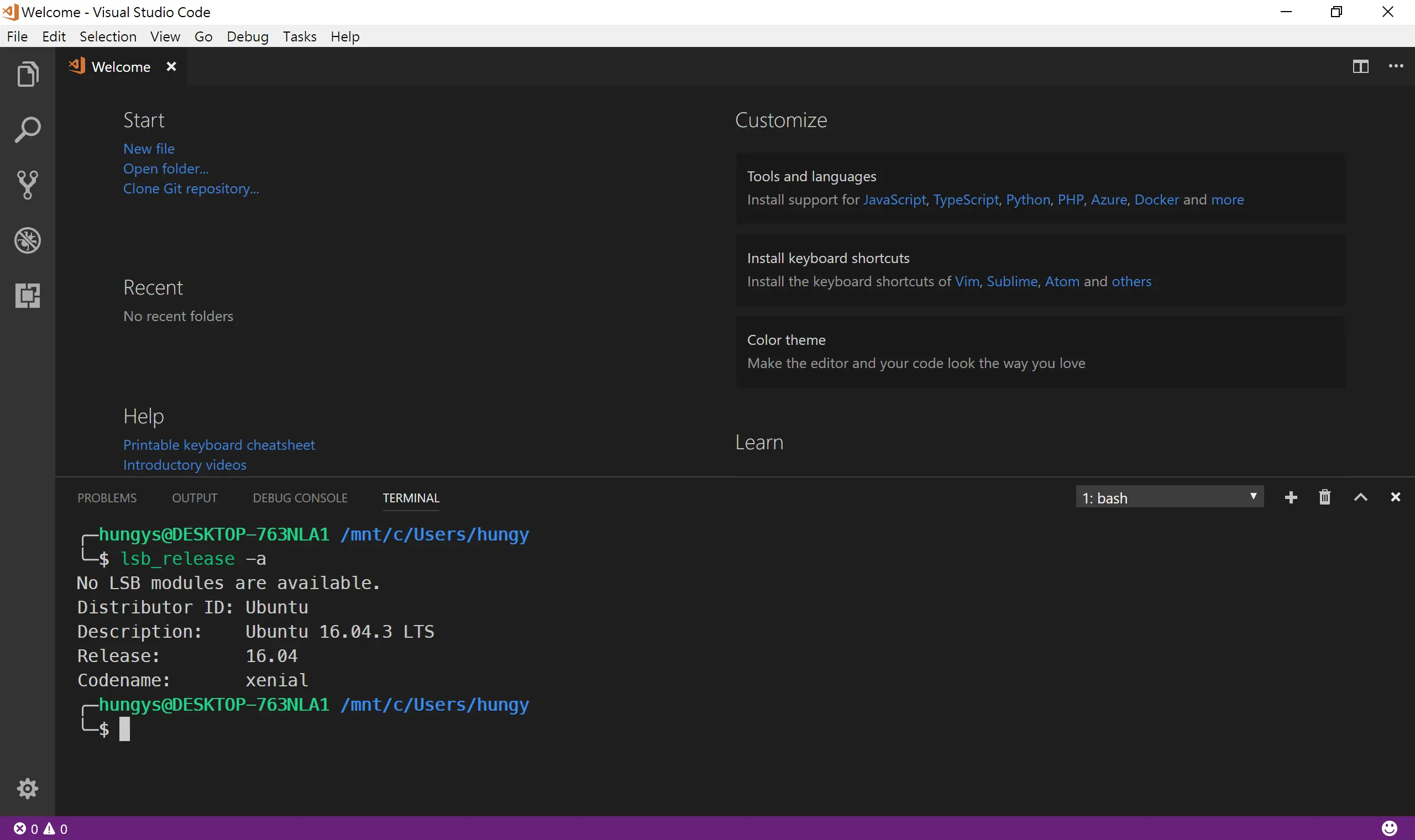
Task: Click the Python language link
Action: (x=1028, y=200)
